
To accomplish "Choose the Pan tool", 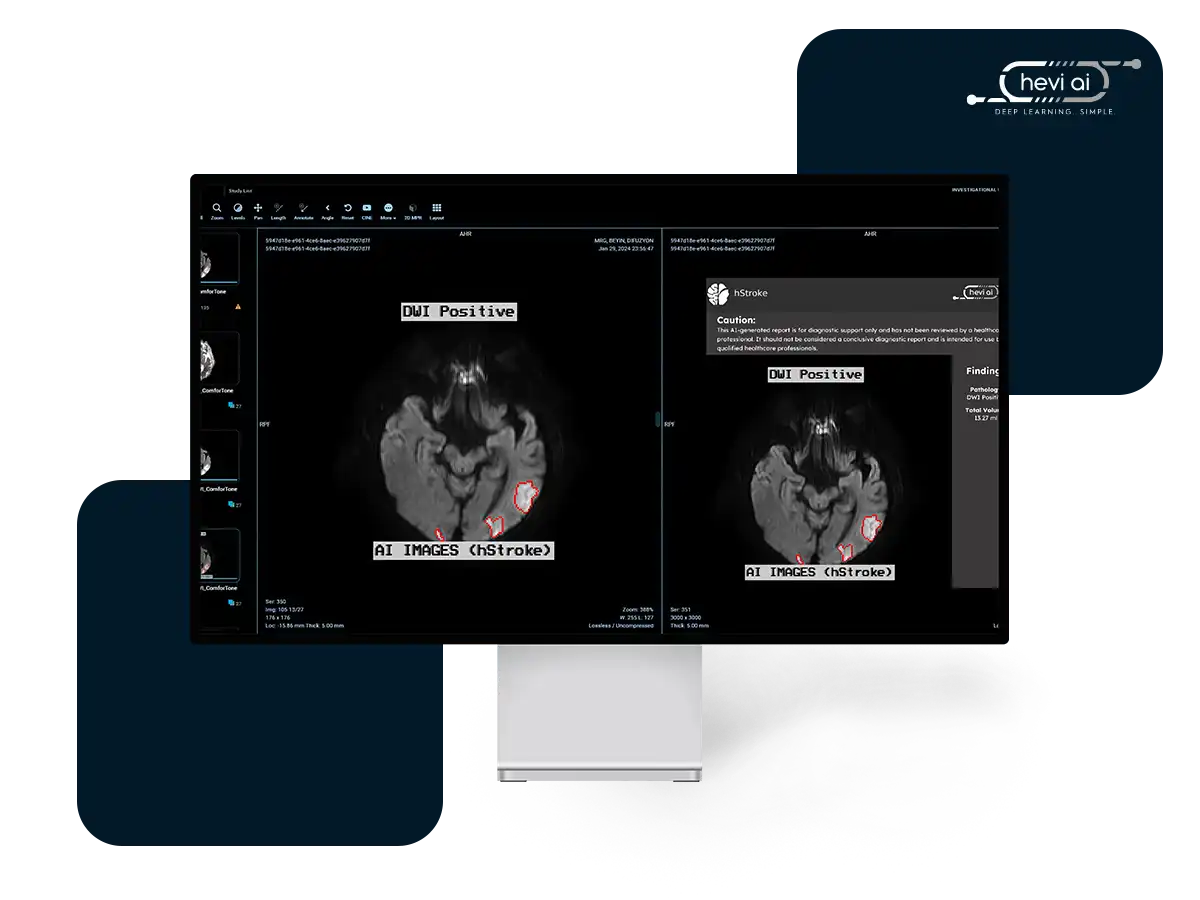I will tap(258, 210).
